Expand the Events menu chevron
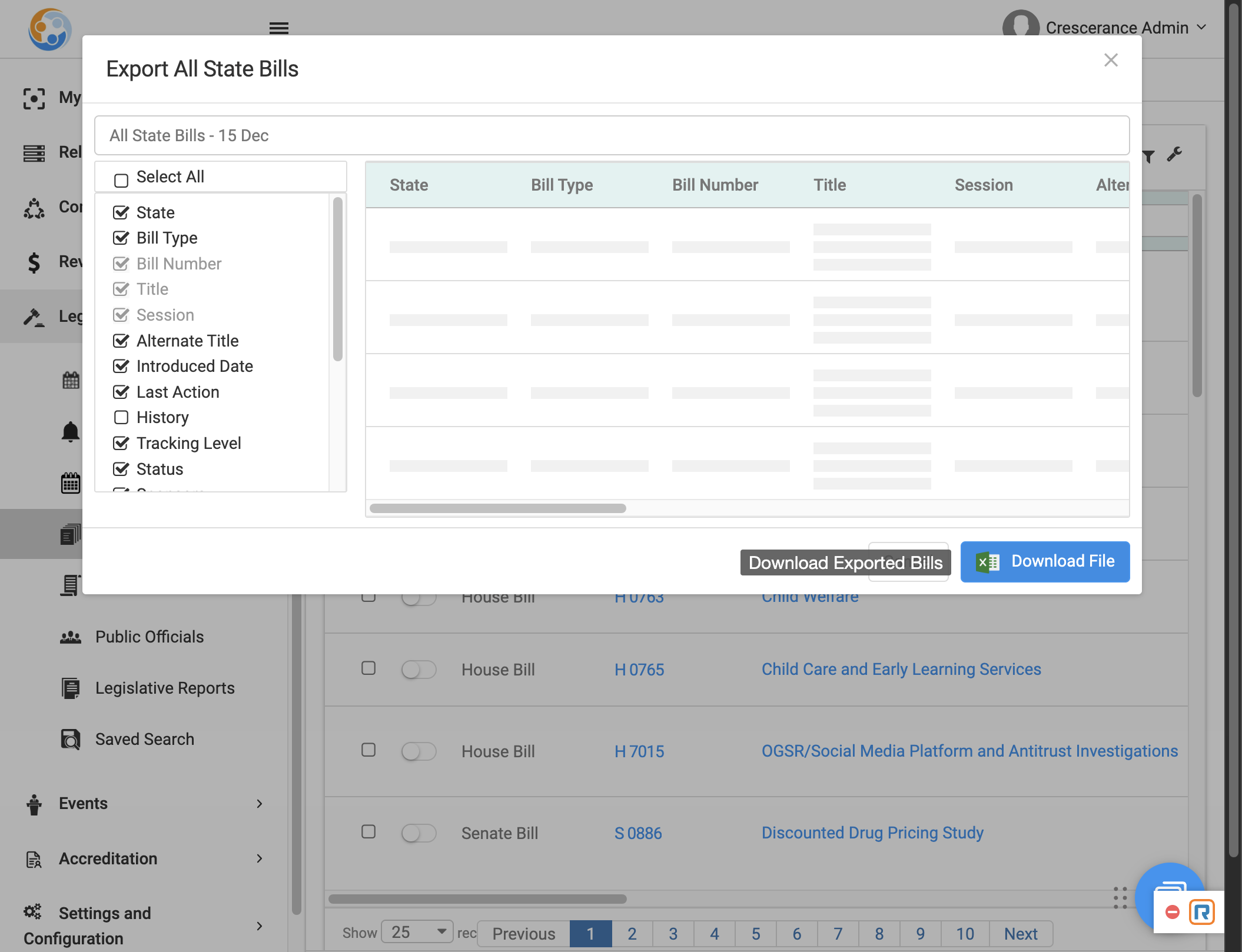This screenshot has height=952, width=1242. 260,804
